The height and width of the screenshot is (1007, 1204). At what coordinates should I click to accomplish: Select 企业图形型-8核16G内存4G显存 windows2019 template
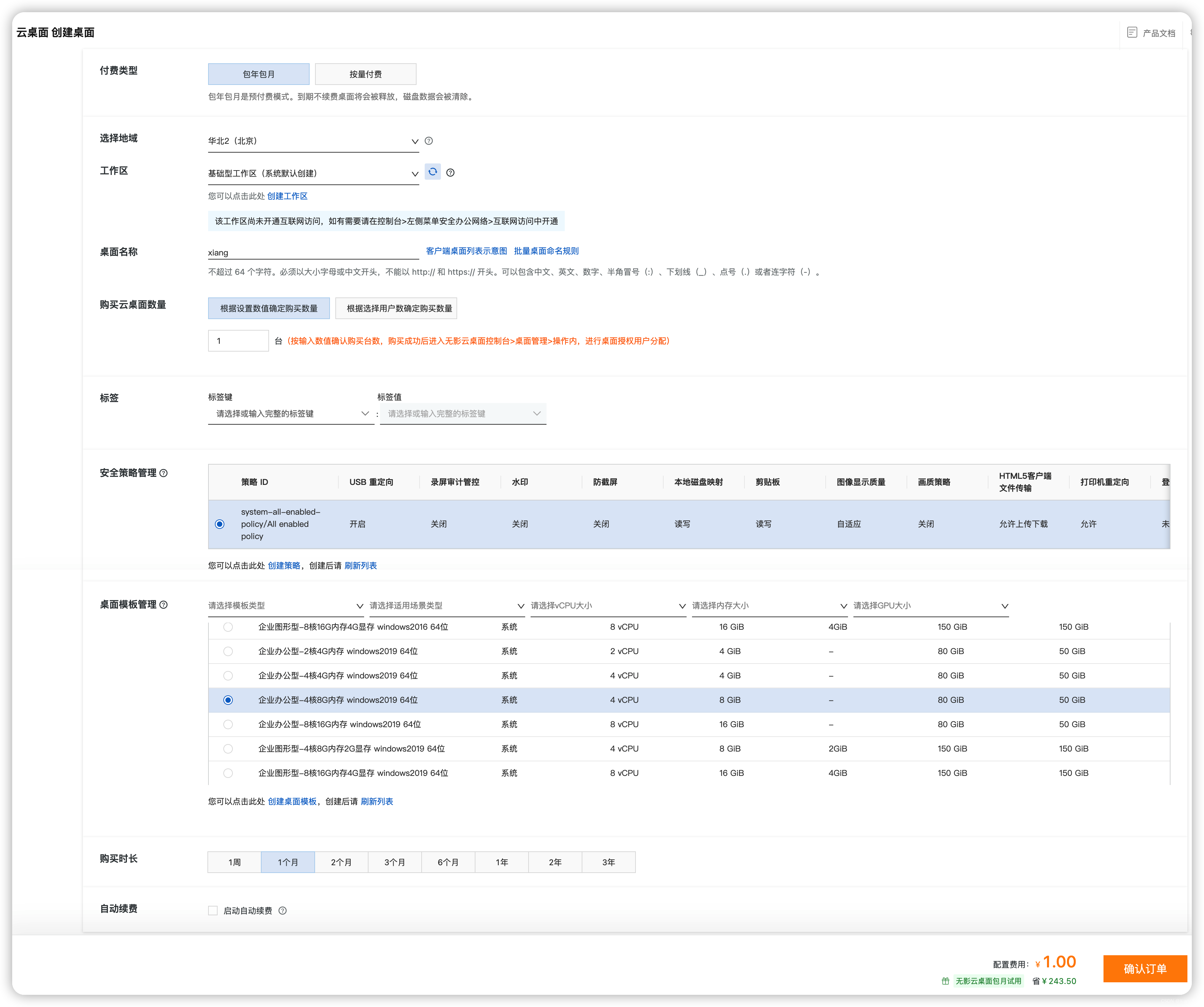point(228,773)
